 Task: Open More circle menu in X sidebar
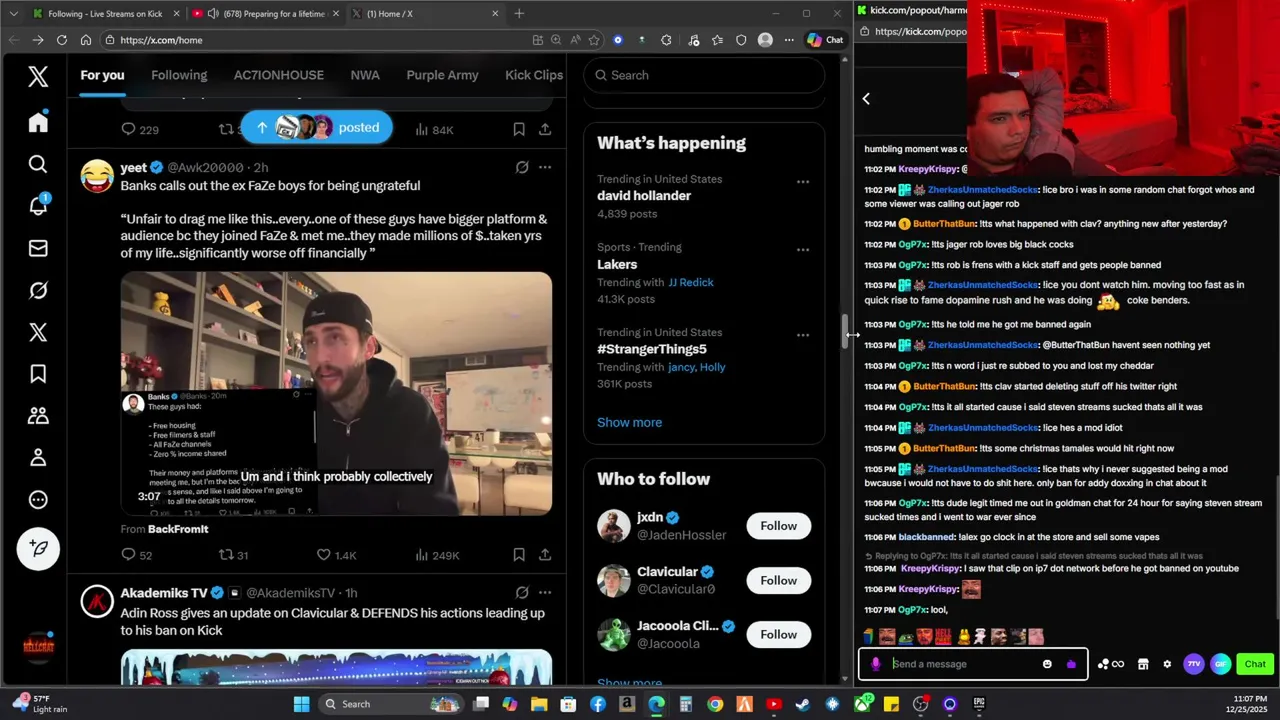click(x=38, y=500)
